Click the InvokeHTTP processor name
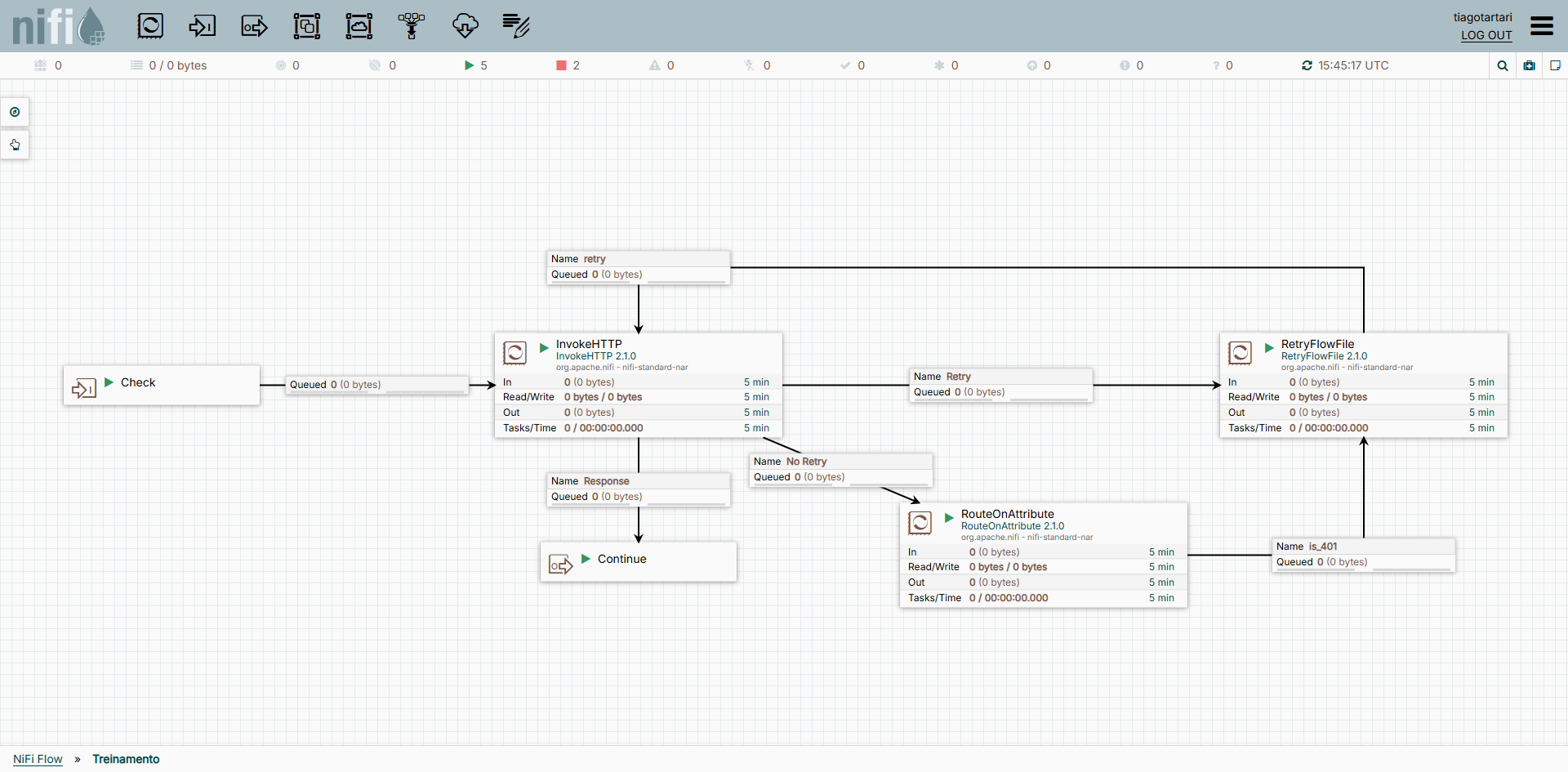Viewport: 1568px width, 772px height. (589, 344)
